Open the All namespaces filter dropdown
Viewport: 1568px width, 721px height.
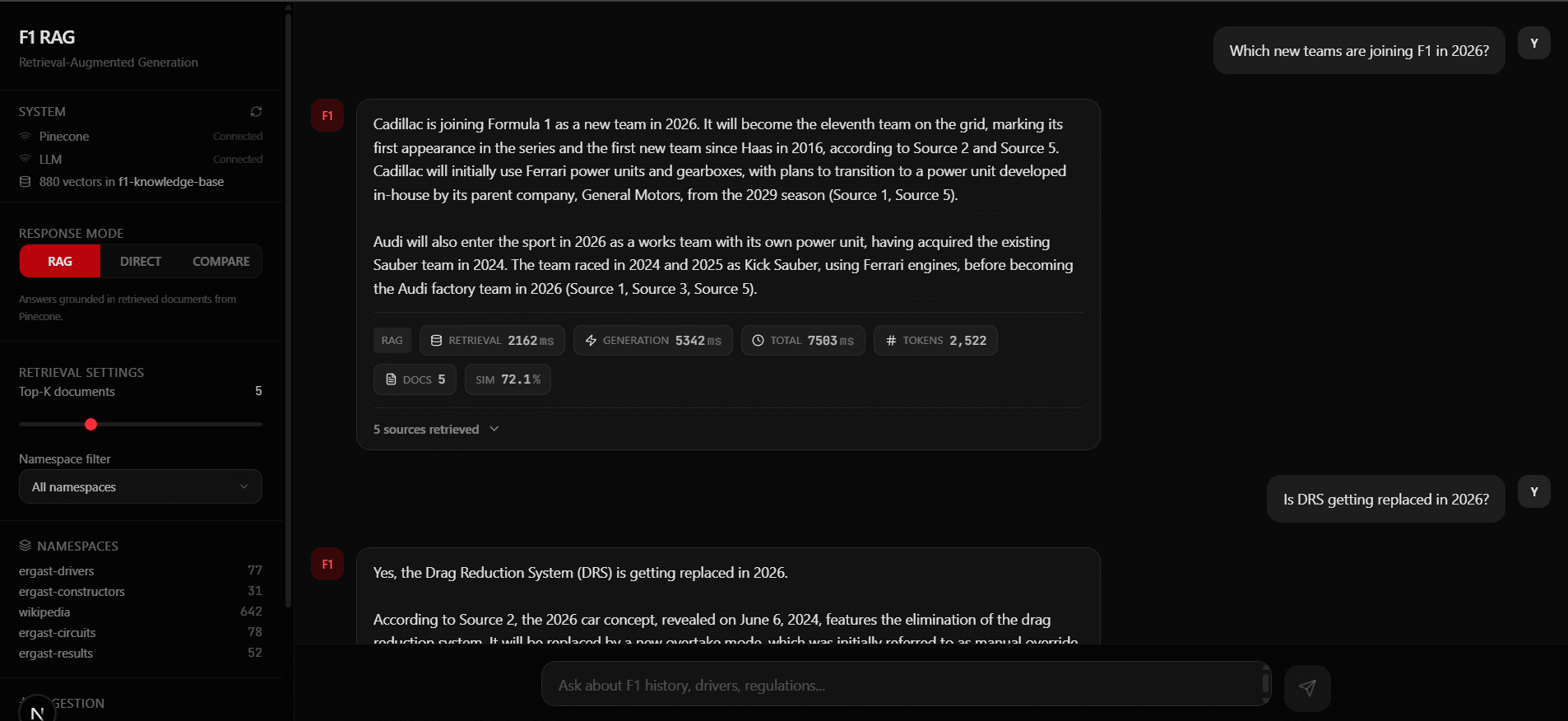point(141,487)
